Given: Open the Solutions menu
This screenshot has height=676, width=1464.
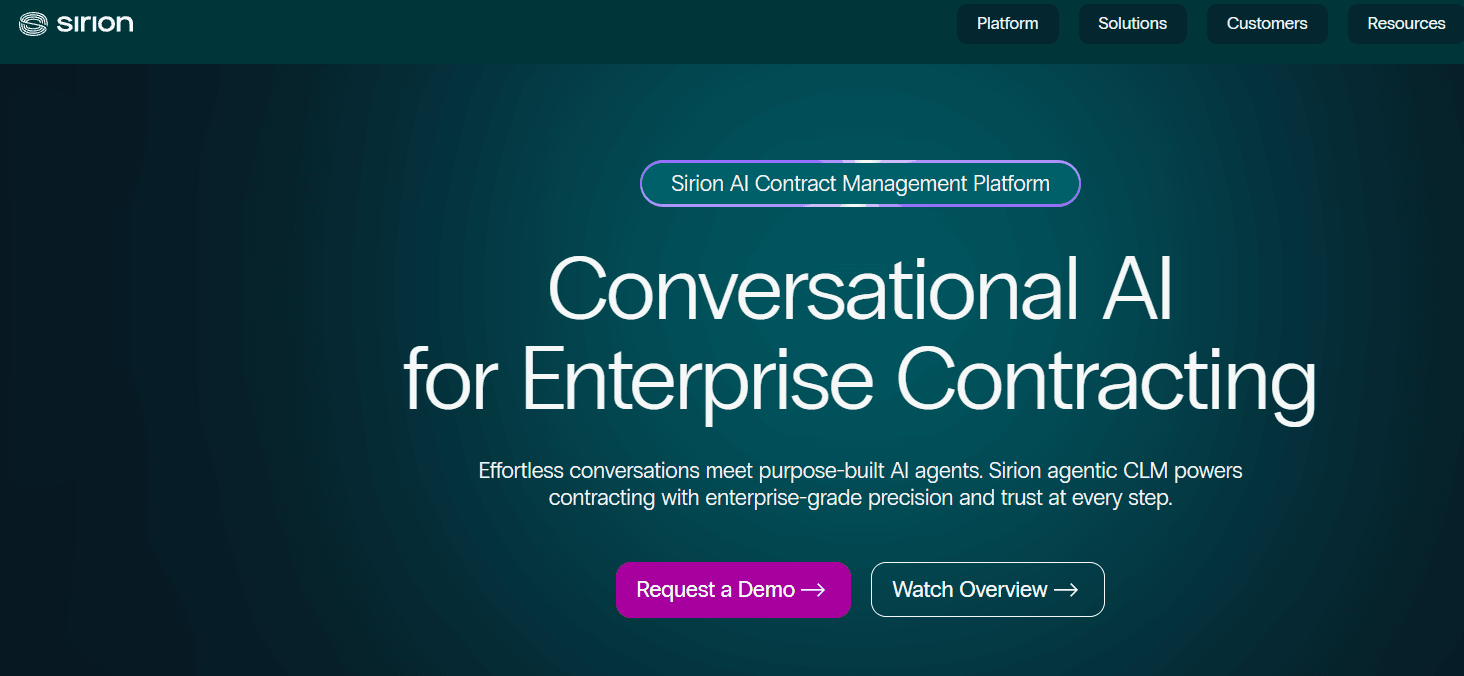Looking at the screenshot, I should (1133, 24).
